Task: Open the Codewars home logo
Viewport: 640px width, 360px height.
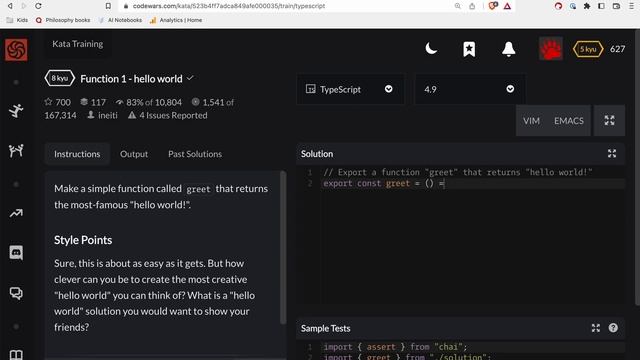Action: click(16, 50)
